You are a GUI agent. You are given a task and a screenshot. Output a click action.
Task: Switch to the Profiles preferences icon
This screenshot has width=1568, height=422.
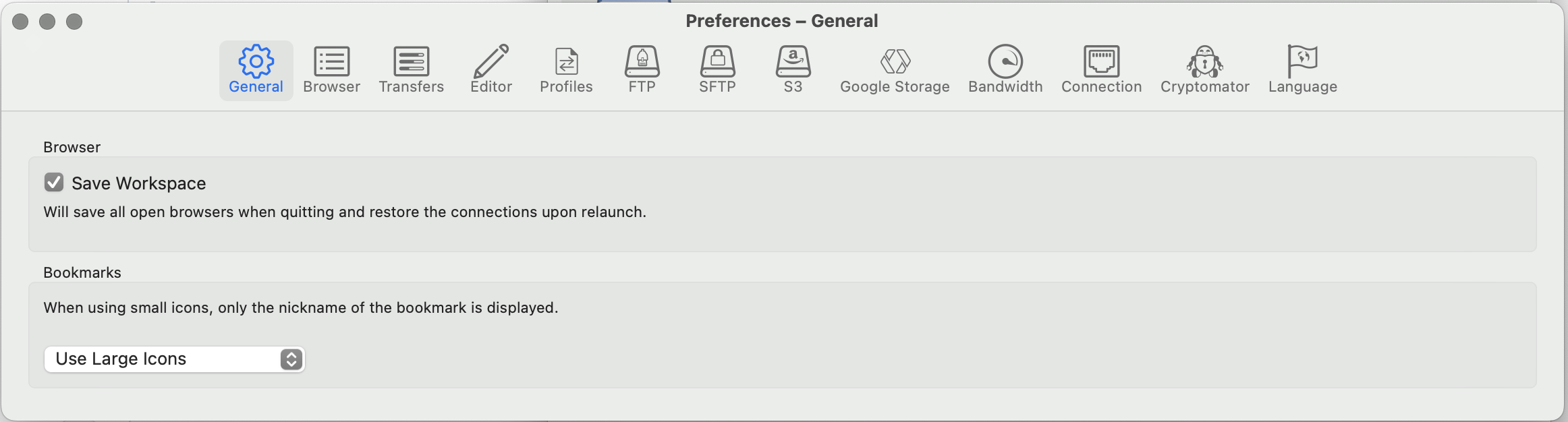(566, 62)
